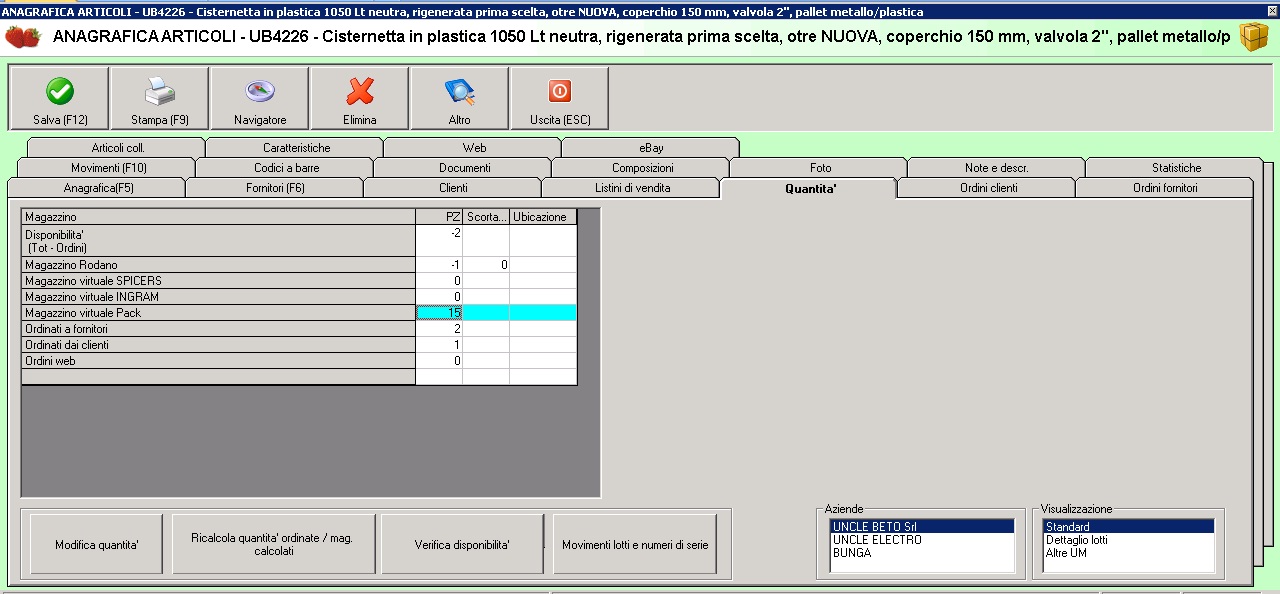The height and width of the screenshot is (594, 1280).
Task: Select the Magazzino virtuale INGRAM row
Action: click(x=299, y=297)
